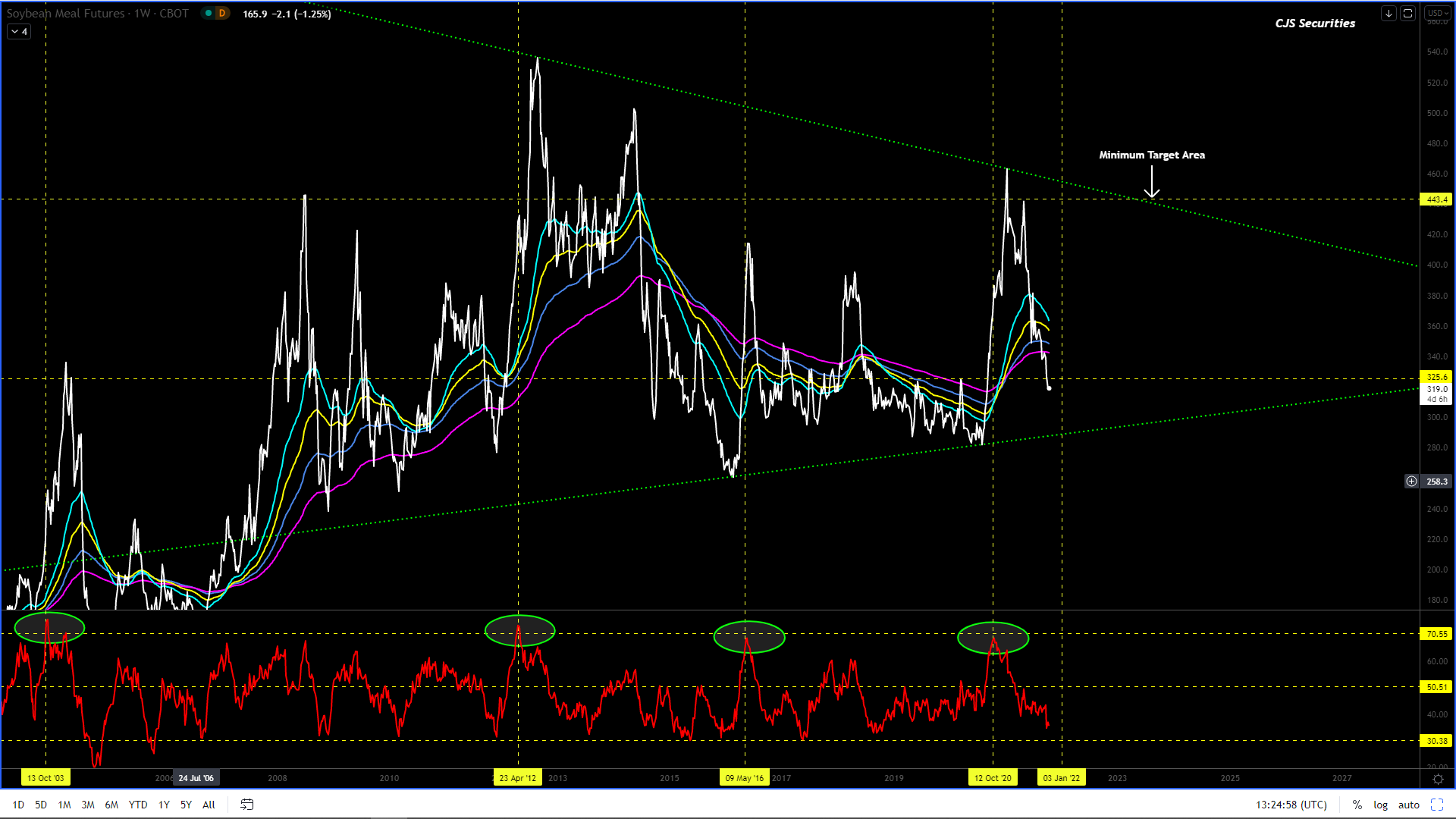Click the orange D data badge
Image resolution: width=1456 pixels, height=819 pixels.
tap(222, 14)
